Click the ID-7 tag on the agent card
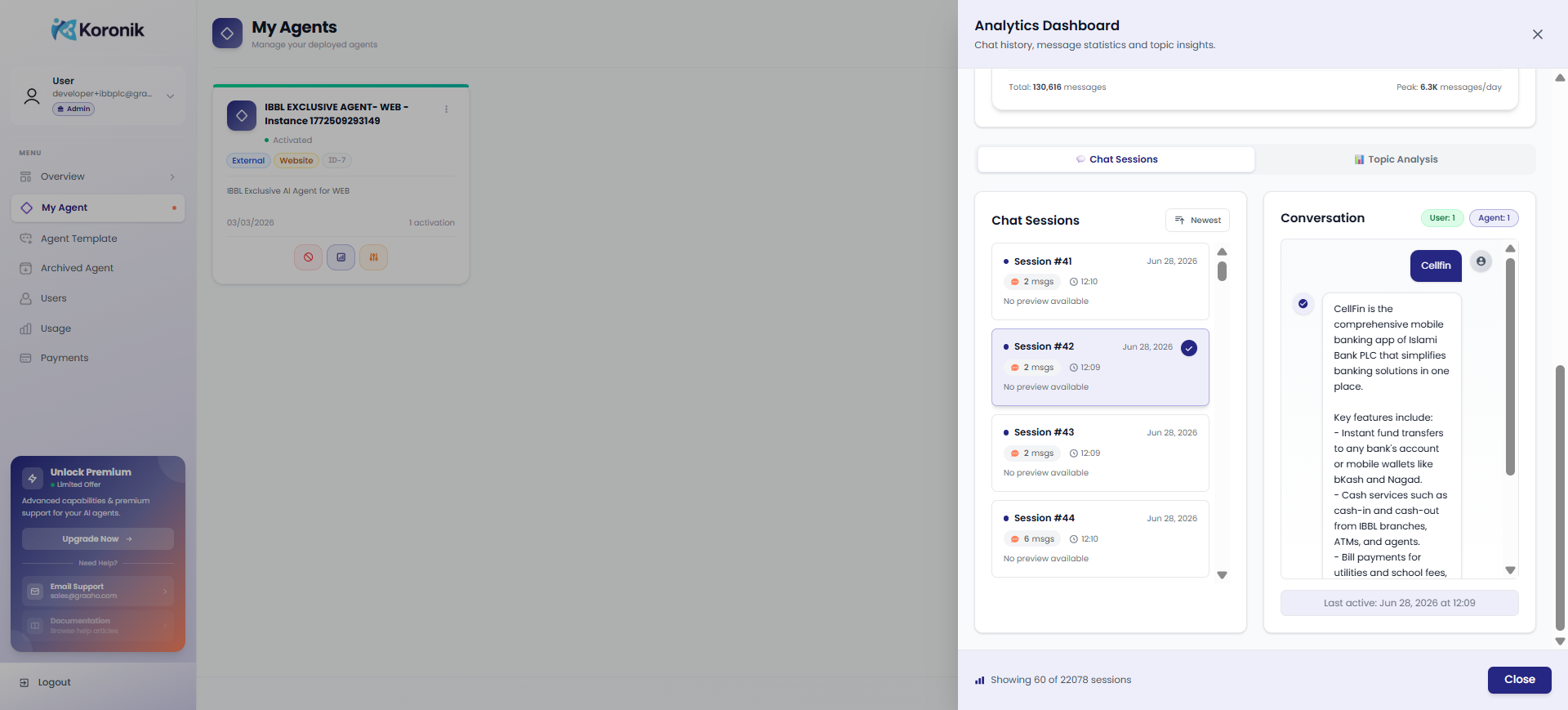 point(337,160)
